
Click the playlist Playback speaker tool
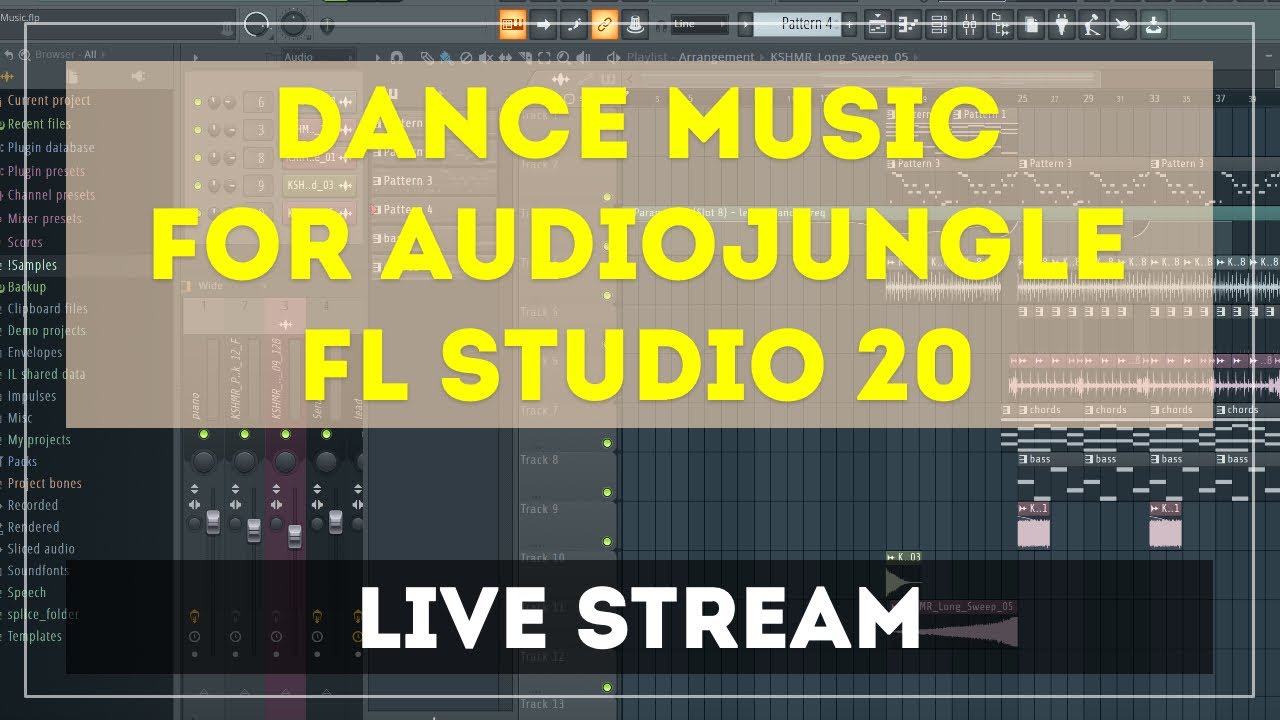[583, 57]
